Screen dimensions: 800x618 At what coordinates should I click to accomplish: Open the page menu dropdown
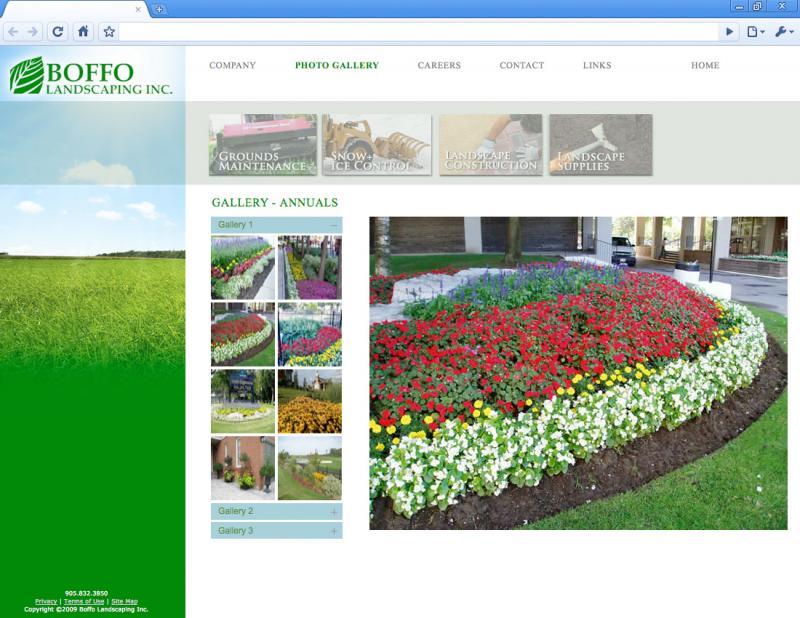(x=756, y=32)
